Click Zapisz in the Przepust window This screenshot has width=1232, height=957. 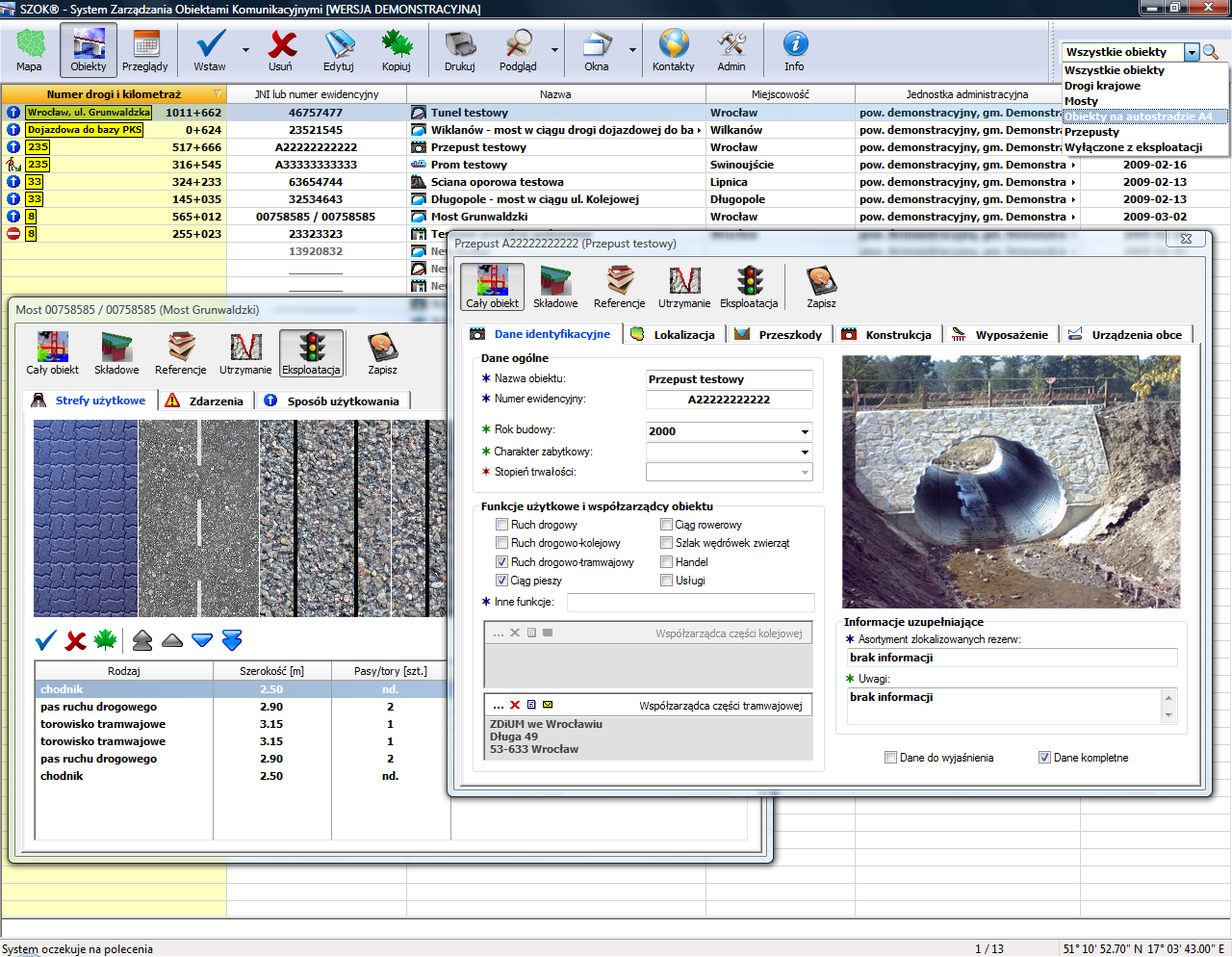(821, 287)
